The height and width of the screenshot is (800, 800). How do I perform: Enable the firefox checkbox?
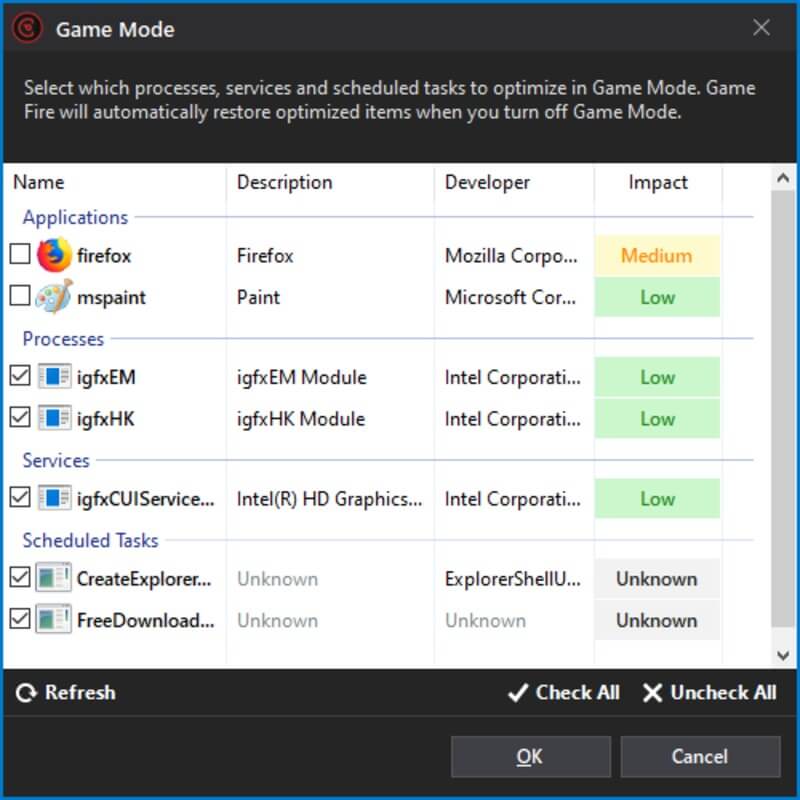[20, 255]
